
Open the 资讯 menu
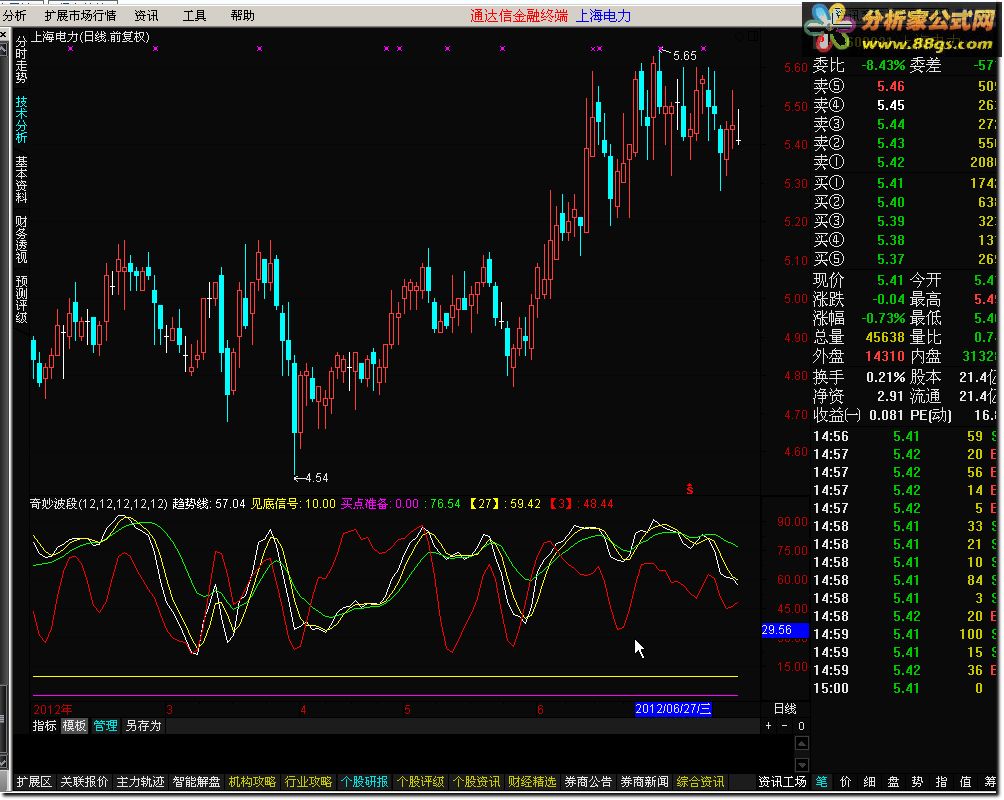pos(146,15)
